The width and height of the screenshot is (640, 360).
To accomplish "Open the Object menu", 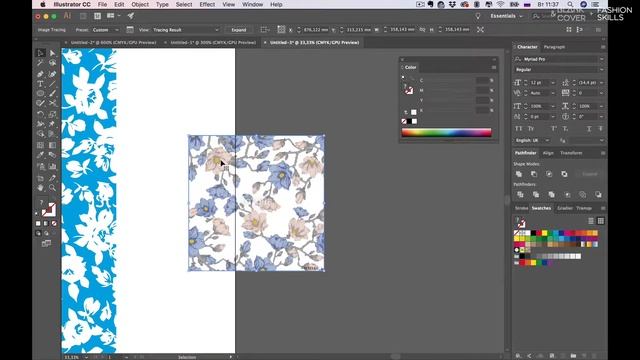I will click(x=140, y=4).
